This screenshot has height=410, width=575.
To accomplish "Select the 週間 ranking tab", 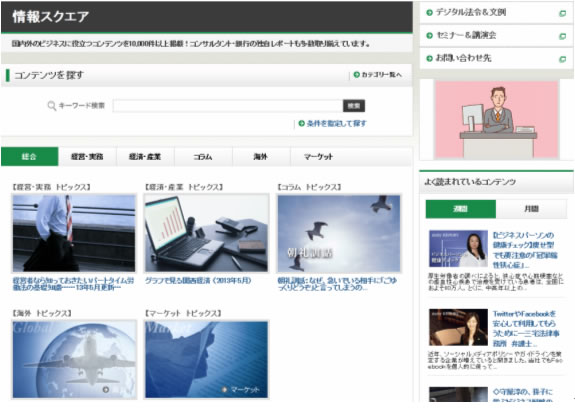I will pos(461,209).
